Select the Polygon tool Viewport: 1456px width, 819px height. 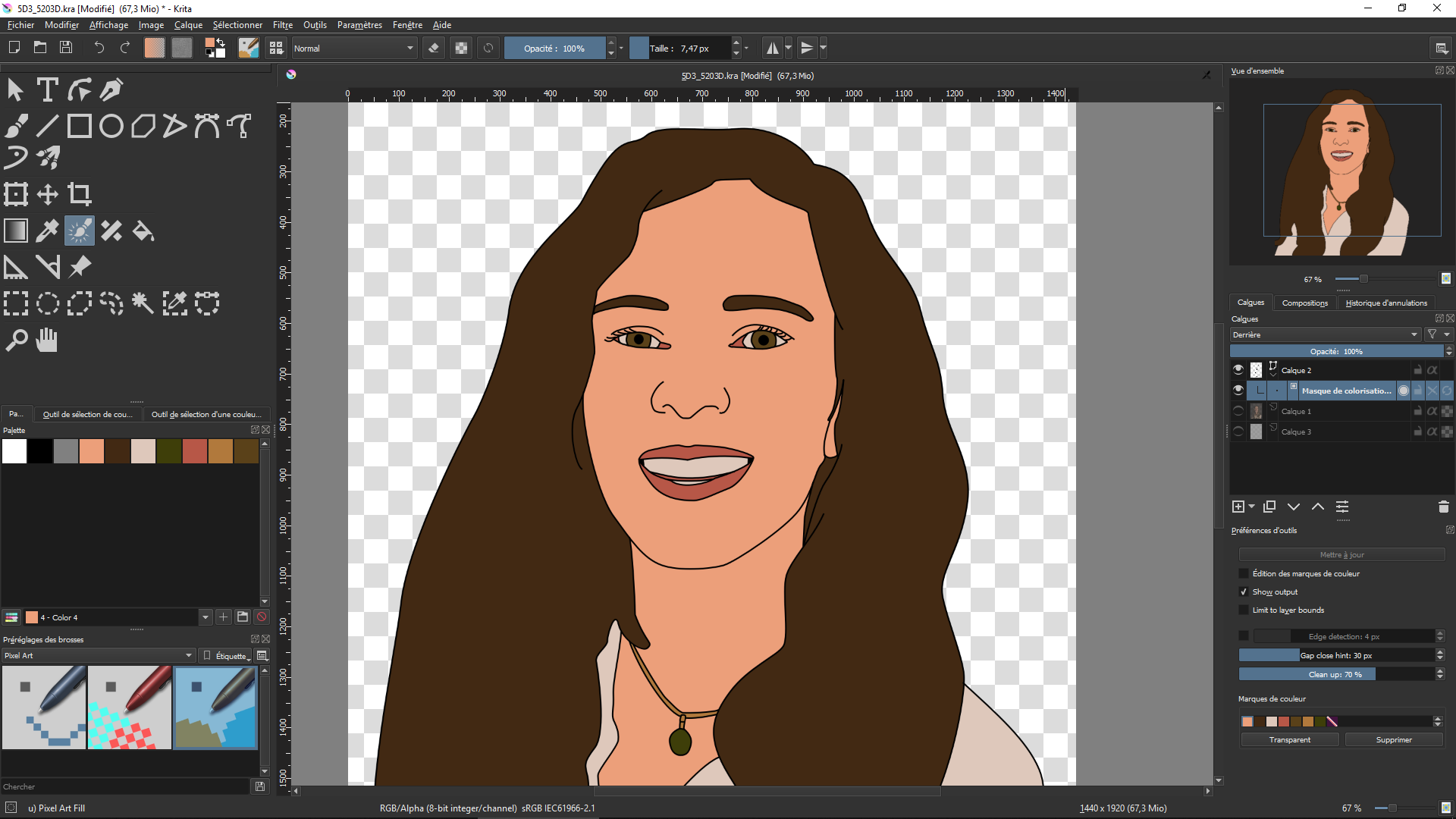pyautogui.click(x=143, y=126)
